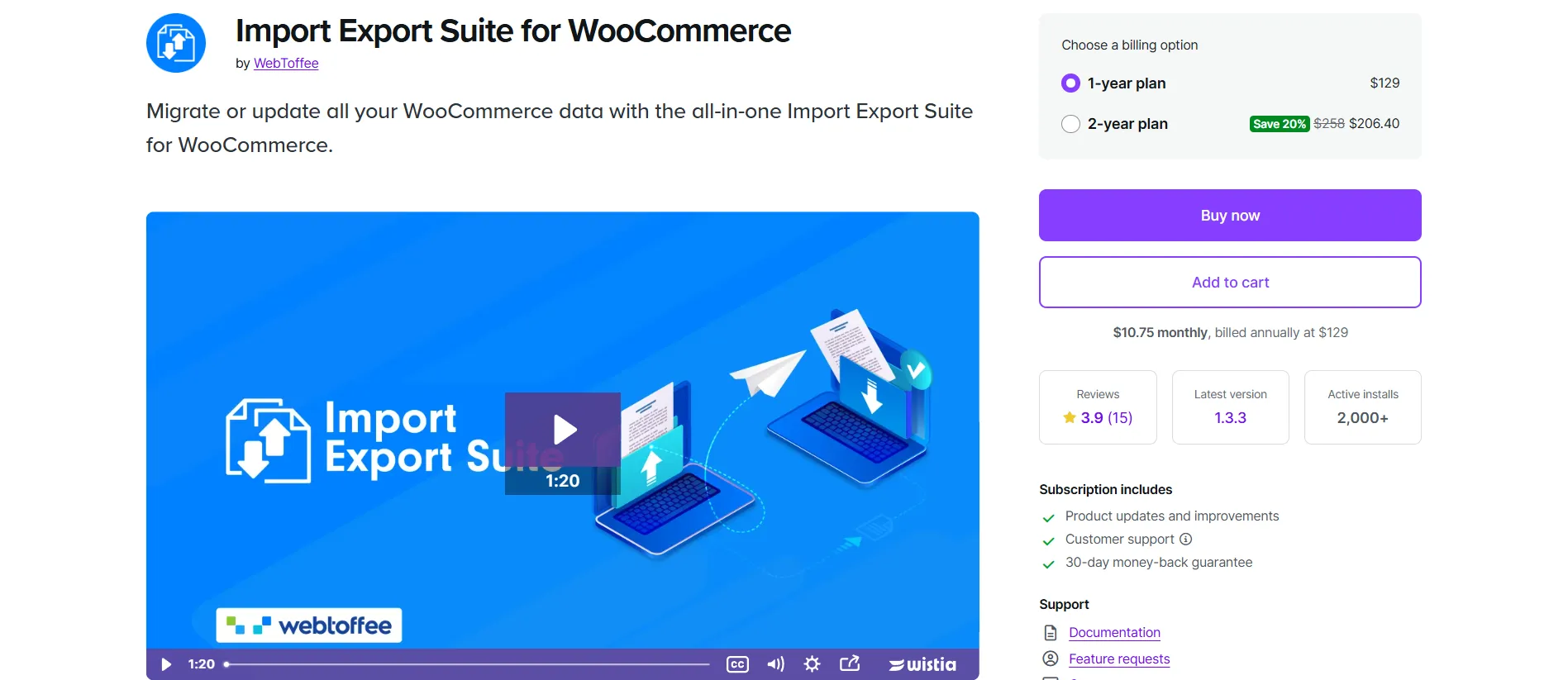The image size is (1568, 680).
Task: Click the Import Export Suite product logo icon
Action: 176,43
